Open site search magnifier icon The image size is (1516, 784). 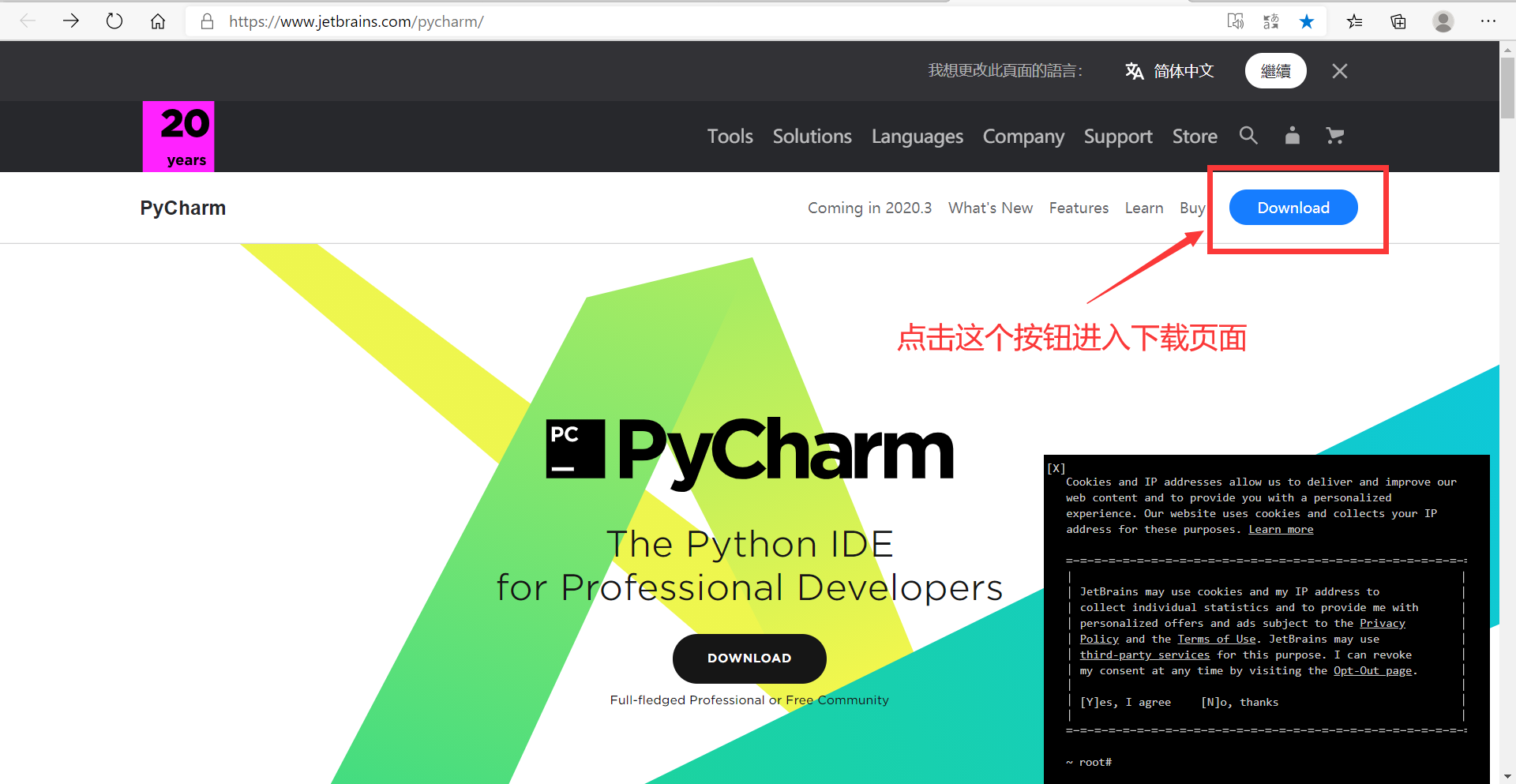click(1248, 135)
